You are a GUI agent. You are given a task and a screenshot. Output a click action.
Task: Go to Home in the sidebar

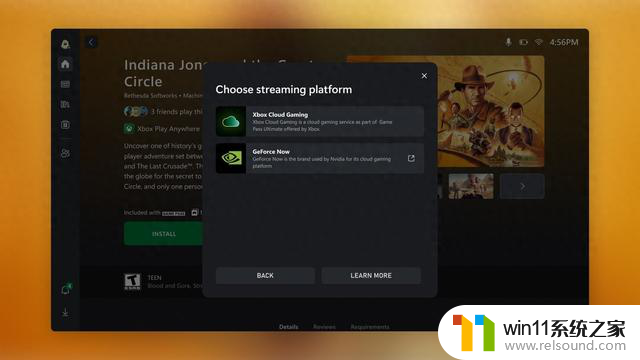(x=65, y=64)
